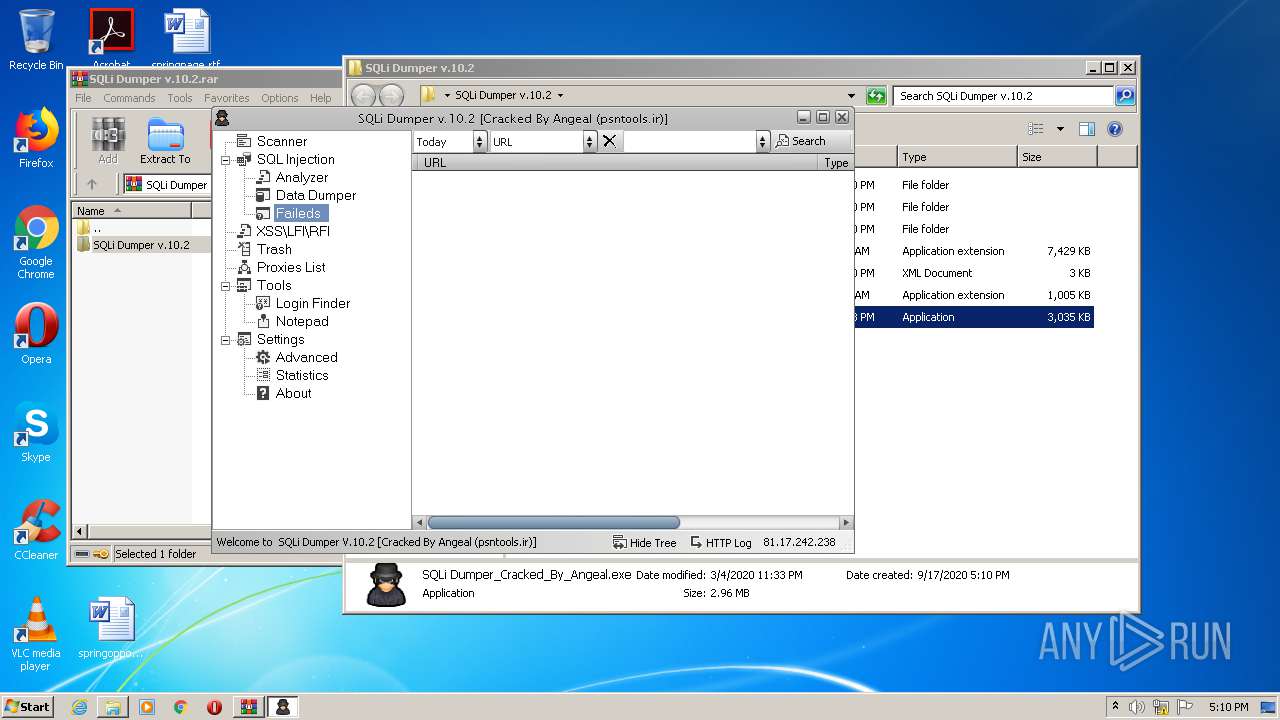Screen dimensions: 1280x720
Task: Click Hide Tree in the status bar
Action: pyautogui.click(x=645, y=542)
